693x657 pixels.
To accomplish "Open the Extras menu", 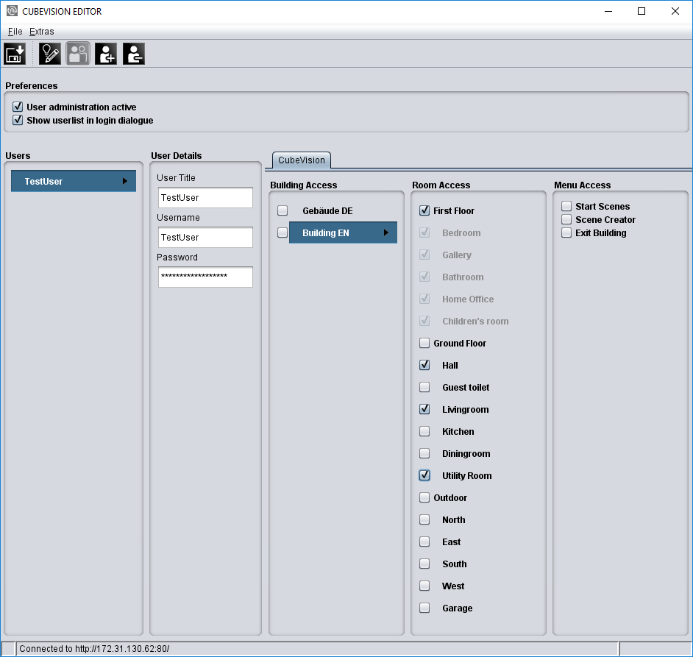I will 42,31.
